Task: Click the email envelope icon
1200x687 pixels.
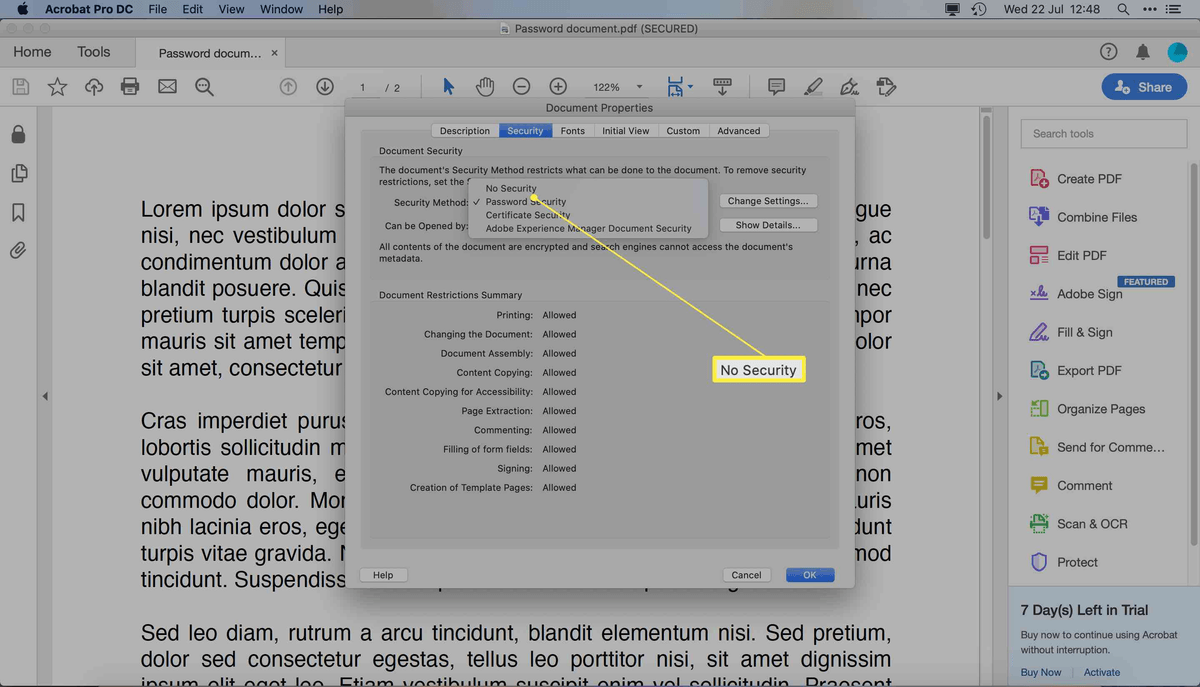Action: [x=166, y=86]
